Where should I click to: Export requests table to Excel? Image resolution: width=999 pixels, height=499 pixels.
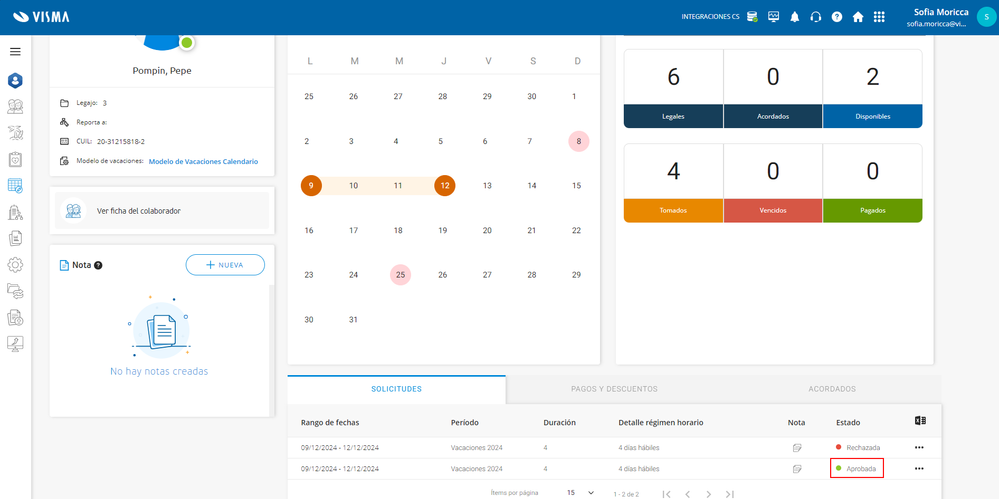pos(919,421)
